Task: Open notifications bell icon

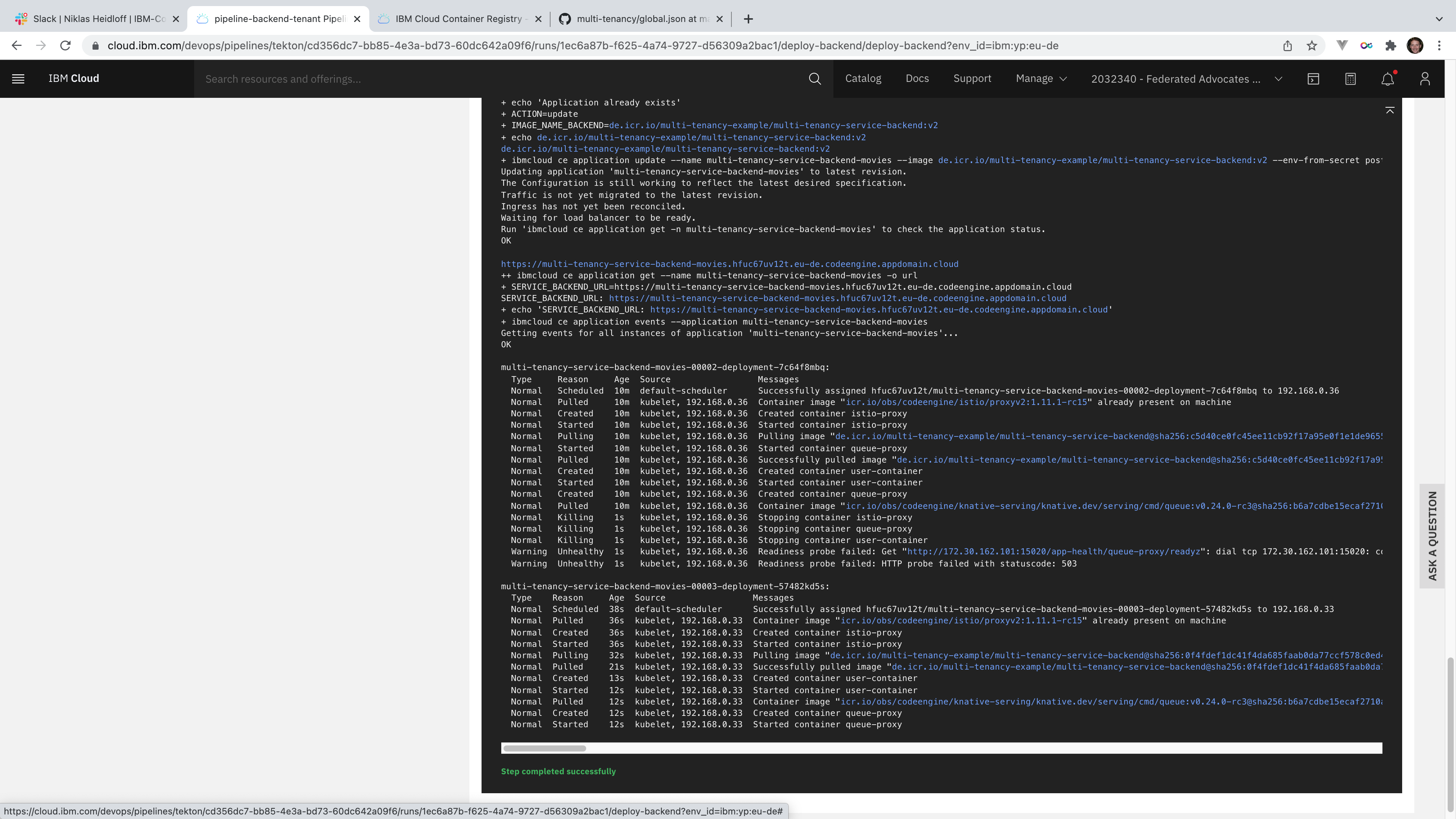Action: click(x=1387, y=78)
